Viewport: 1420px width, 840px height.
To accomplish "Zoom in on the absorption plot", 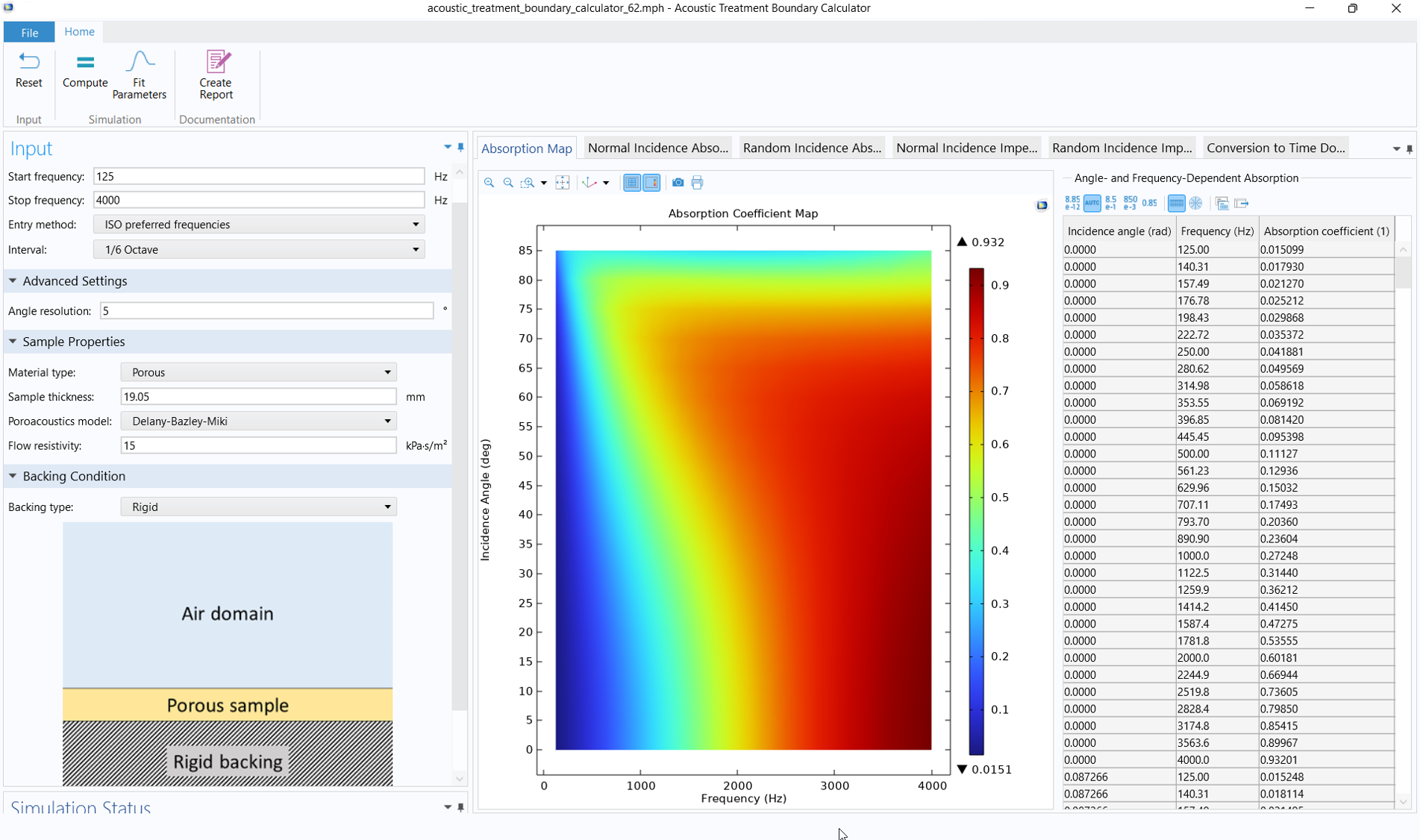I will tap(489, 183).
